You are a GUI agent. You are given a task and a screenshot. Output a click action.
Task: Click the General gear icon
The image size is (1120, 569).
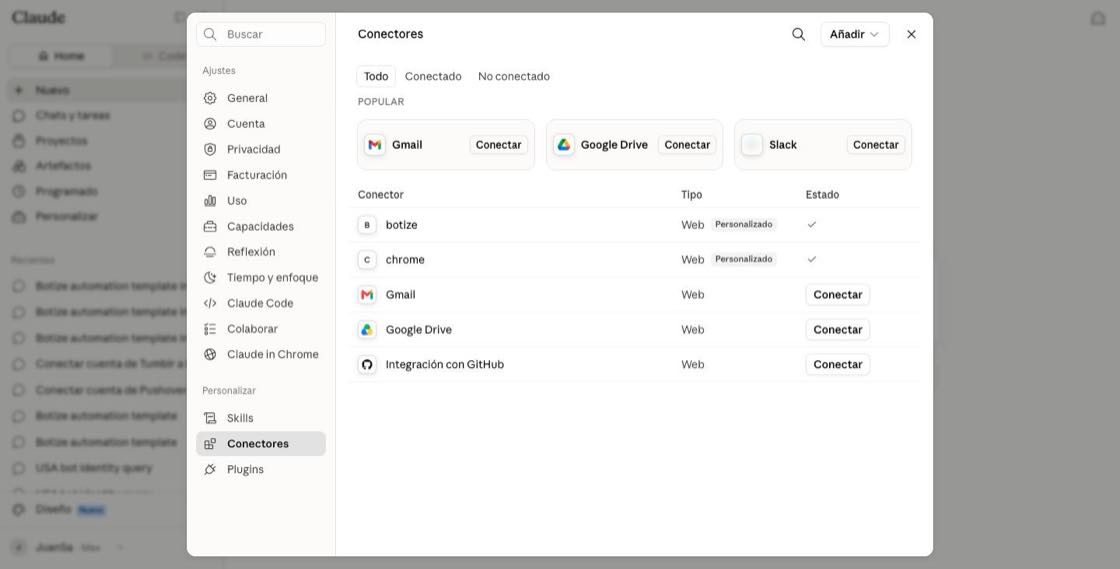click(x=210, y=98)
